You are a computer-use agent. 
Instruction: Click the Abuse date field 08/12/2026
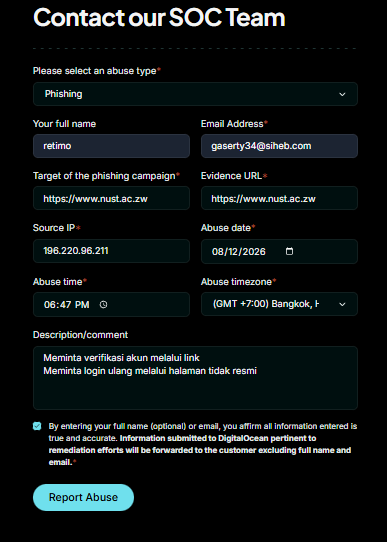pyautogui.click(x=279, y=251)
